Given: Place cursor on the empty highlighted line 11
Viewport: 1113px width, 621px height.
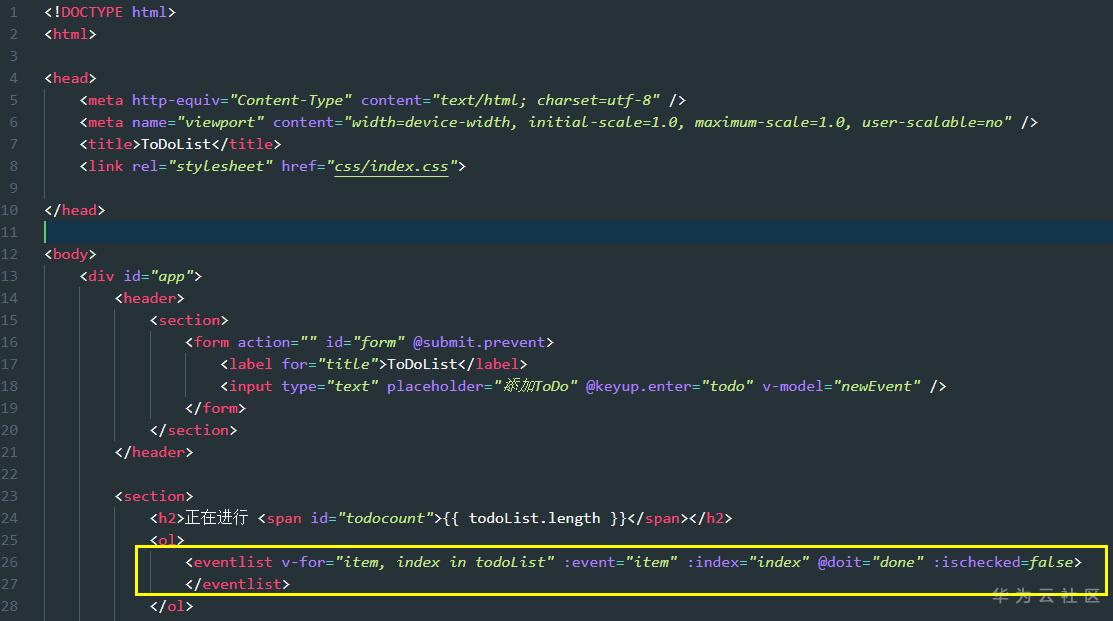Looking at the screenshot, I should coord(579,232).
